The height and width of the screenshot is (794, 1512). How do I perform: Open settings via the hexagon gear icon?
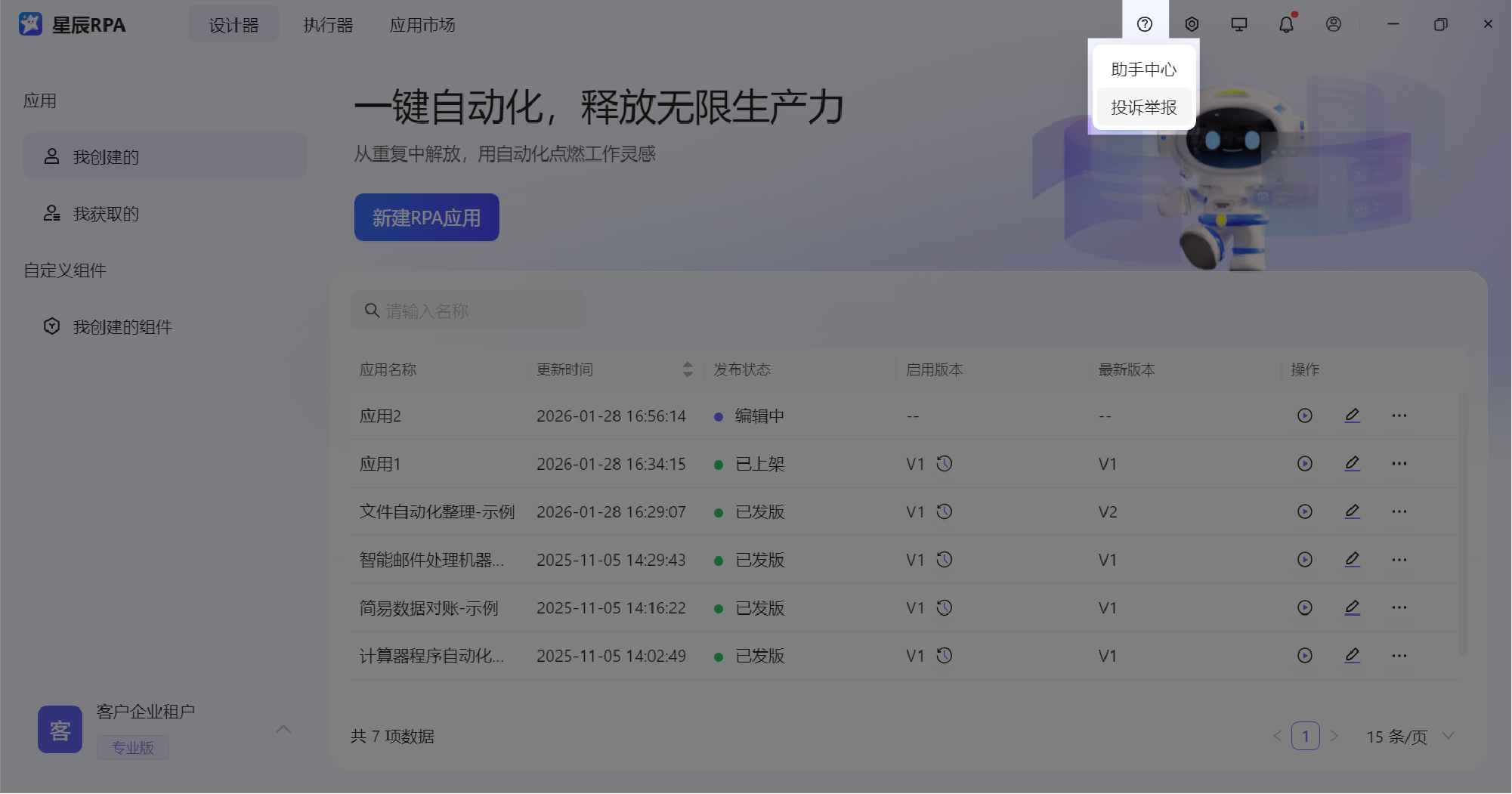tap(1192, 24)
